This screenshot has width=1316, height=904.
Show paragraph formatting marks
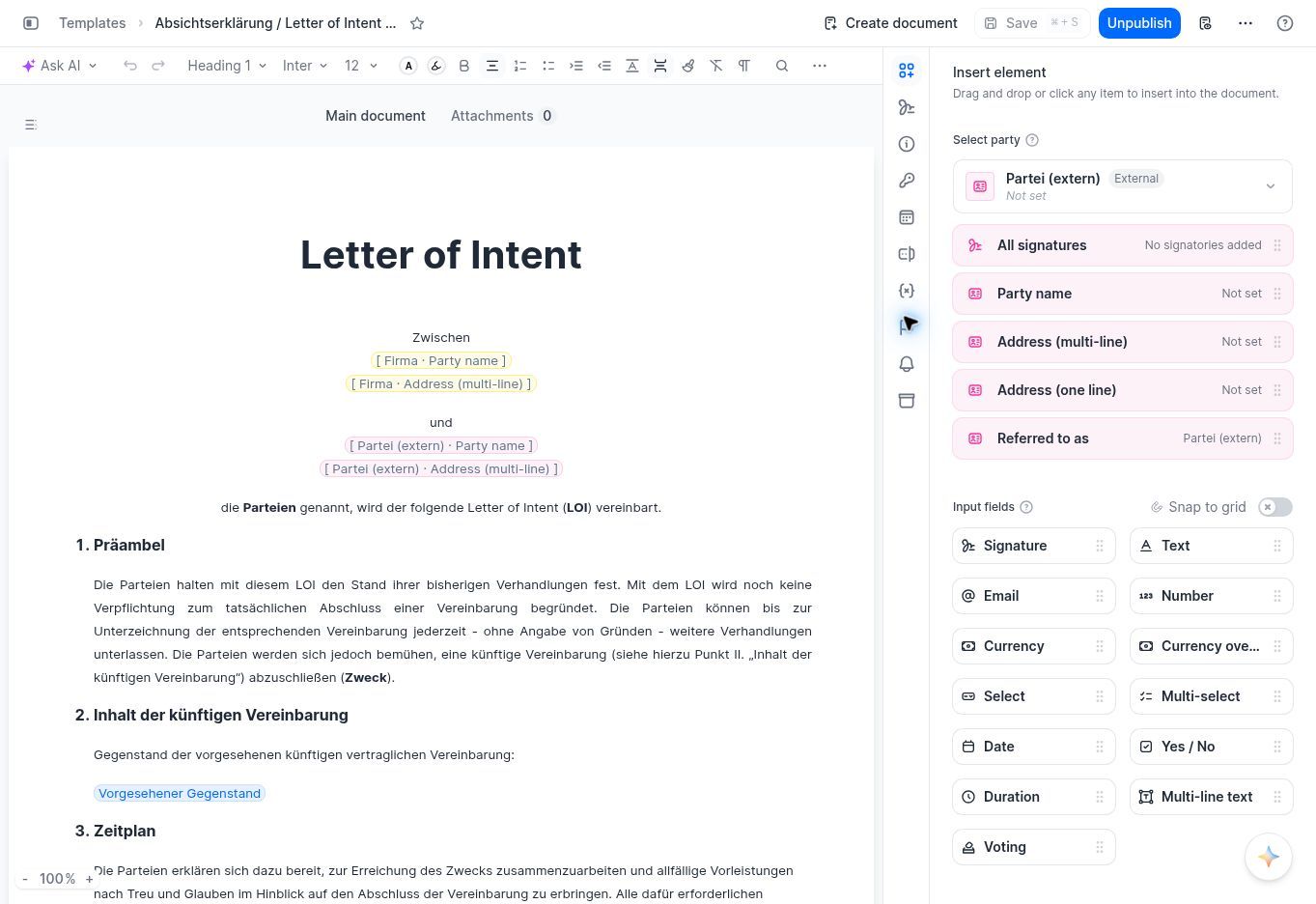tap(744, 66)
